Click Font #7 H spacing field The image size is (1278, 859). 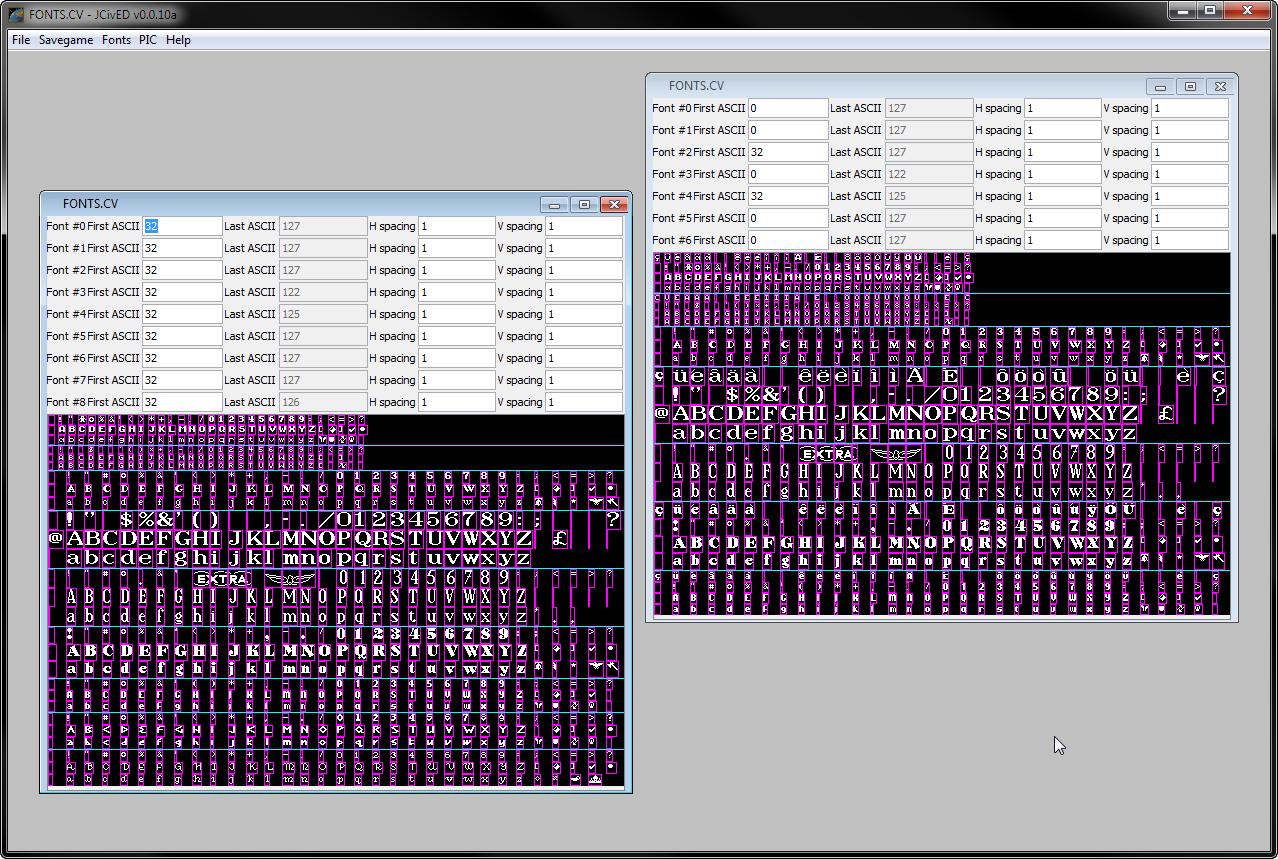tap(456, 380)
